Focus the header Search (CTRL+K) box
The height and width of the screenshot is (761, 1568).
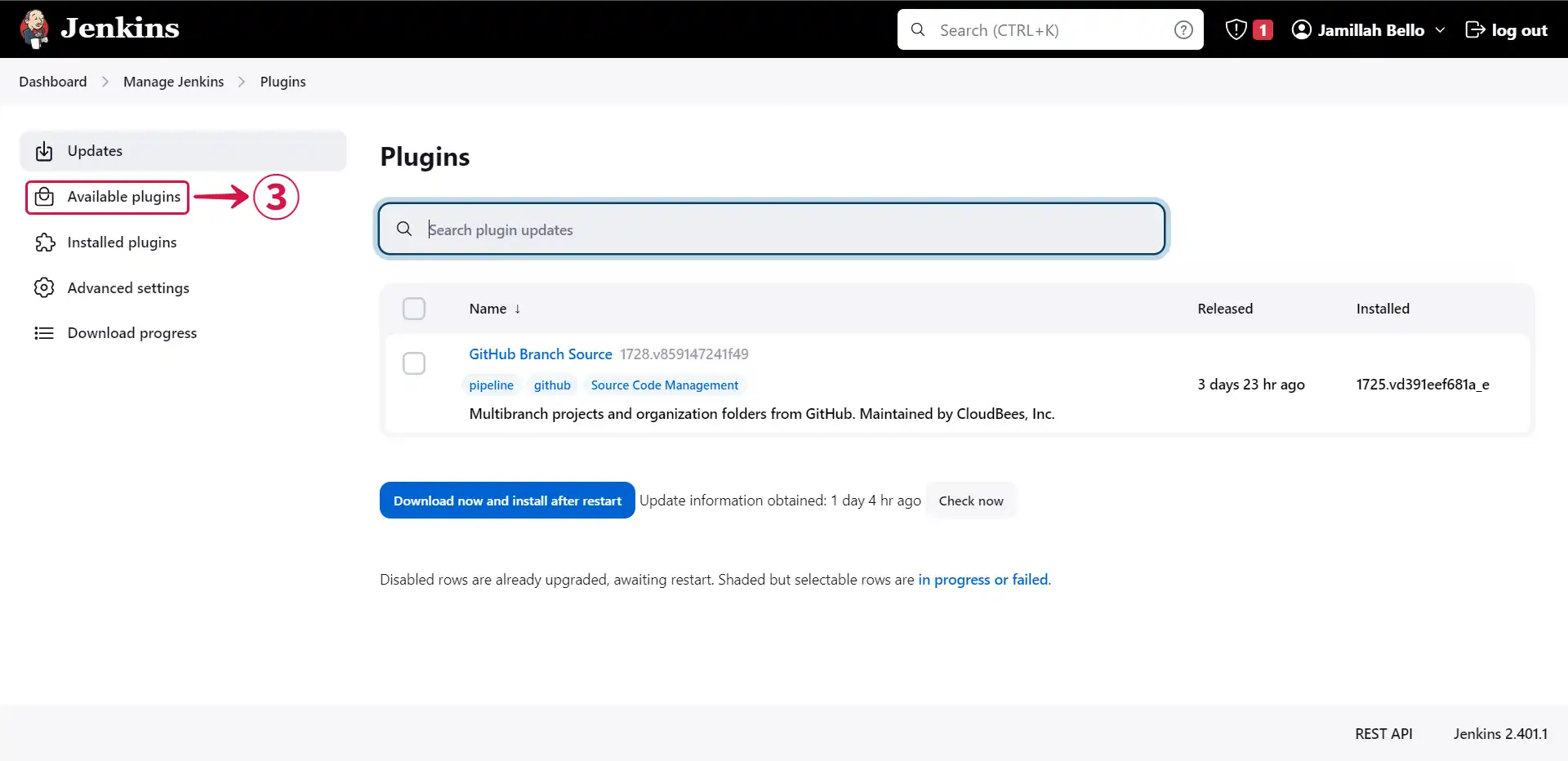point(1050,29)
